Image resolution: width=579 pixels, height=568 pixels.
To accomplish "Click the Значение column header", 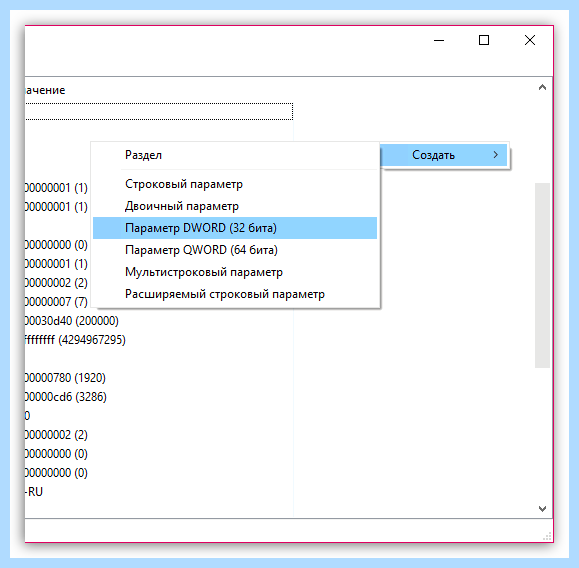I will pos(45,90).
